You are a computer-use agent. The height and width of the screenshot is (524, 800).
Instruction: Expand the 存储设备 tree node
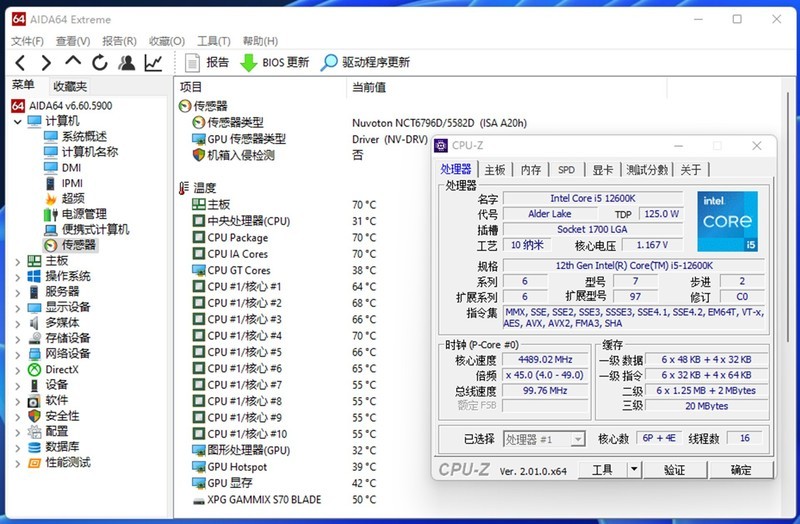tap(18, 338)
